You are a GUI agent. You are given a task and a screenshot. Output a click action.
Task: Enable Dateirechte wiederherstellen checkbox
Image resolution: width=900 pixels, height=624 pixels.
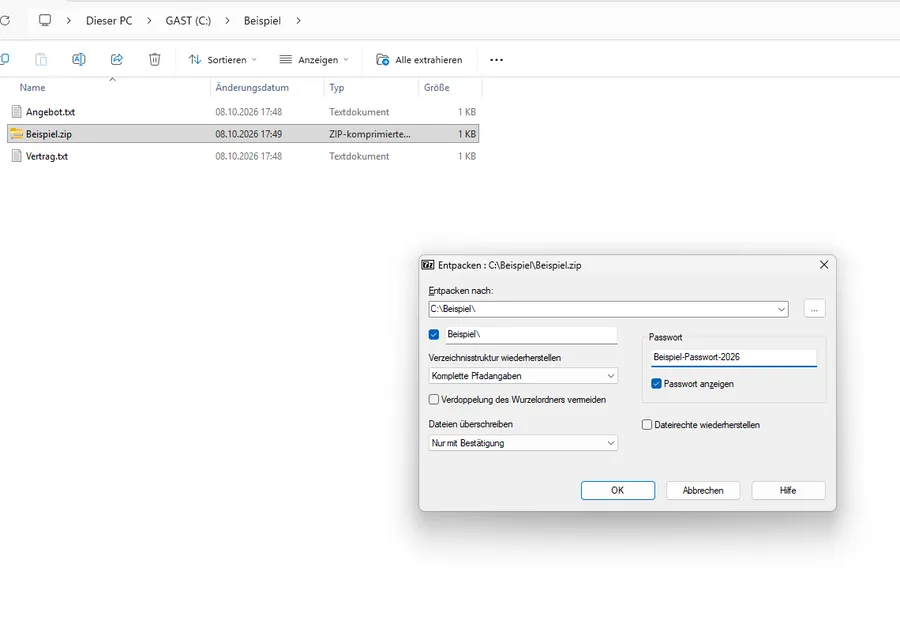pos(647,425)
